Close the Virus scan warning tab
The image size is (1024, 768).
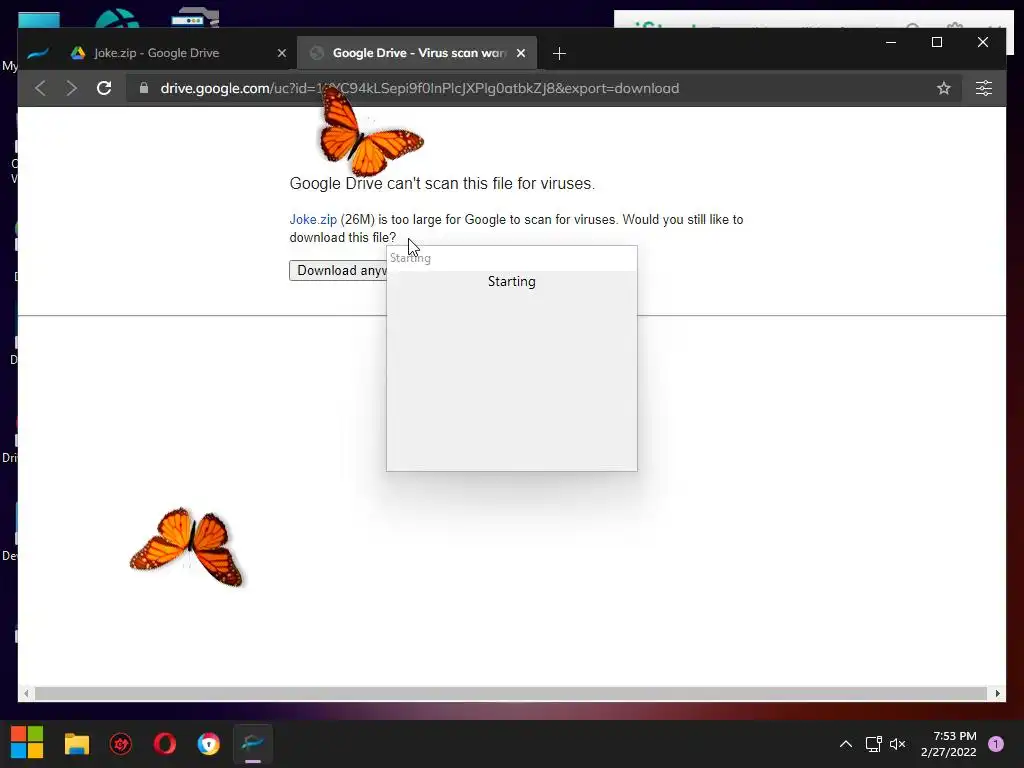point(520,54)
